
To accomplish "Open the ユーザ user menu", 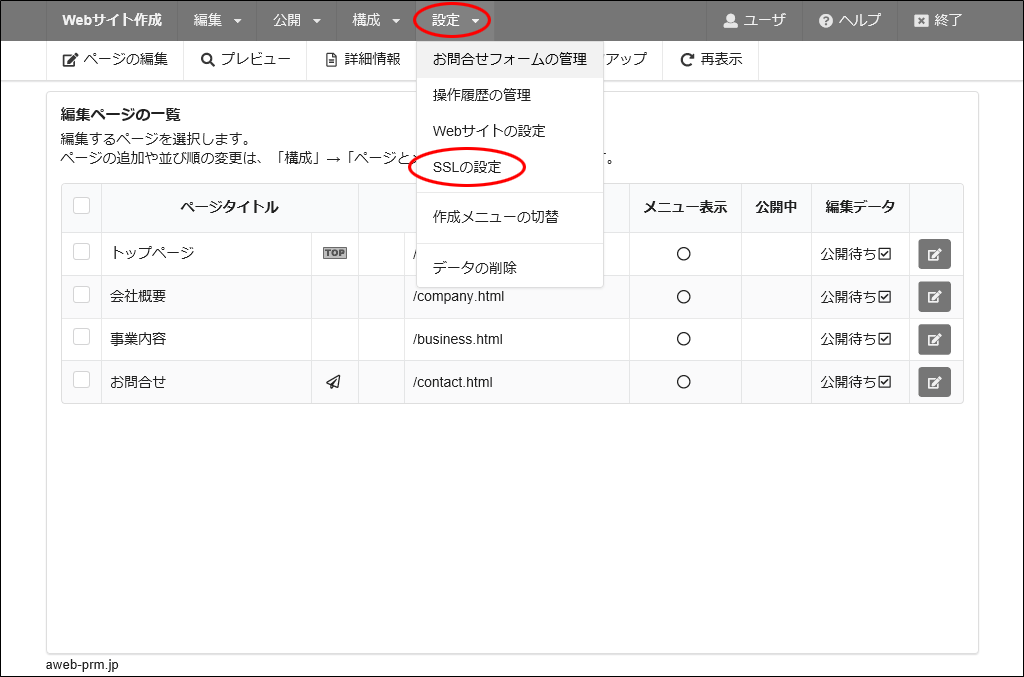I will coord(755,20).
